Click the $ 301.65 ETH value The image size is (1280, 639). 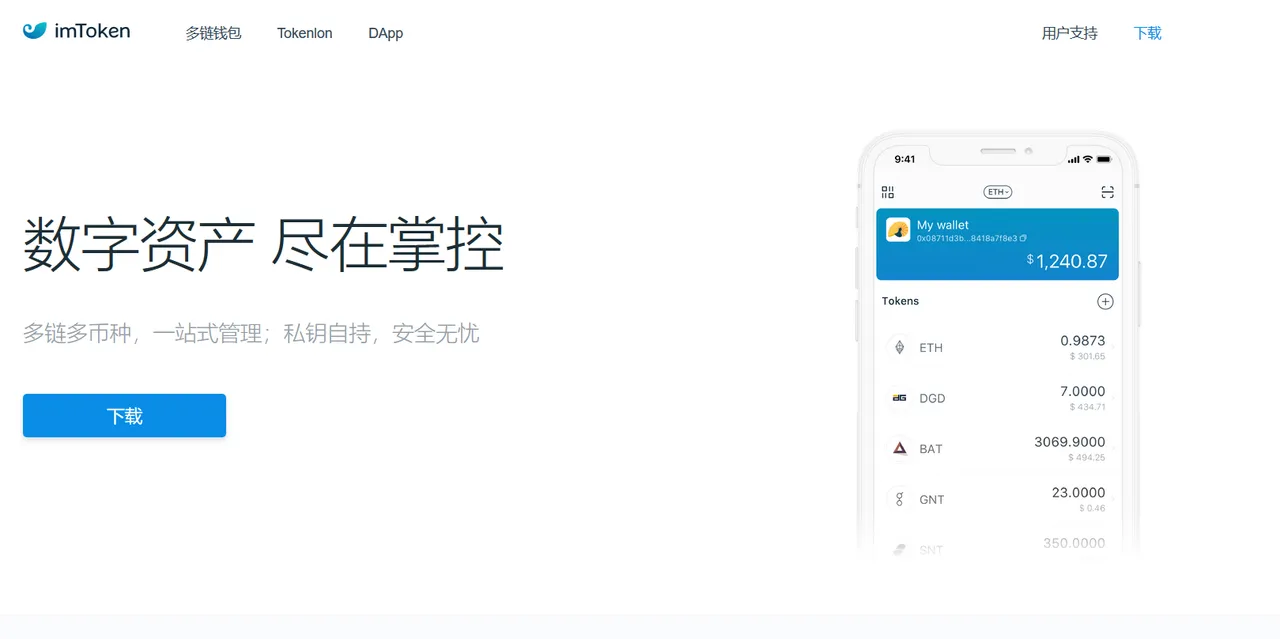click(x=1088, y=356)
